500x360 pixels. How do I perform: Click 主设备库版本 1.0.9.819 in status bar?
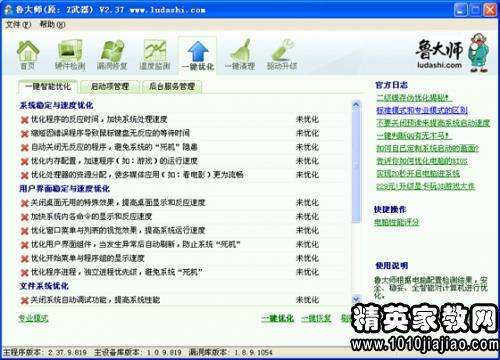click(x=138, y=352)
